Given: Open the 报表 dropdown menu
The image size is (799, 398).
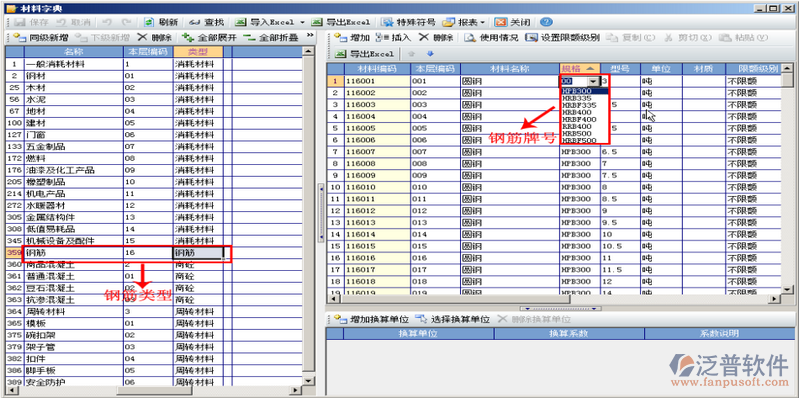Looking at the screenshot, I should (x=464, y=22).
